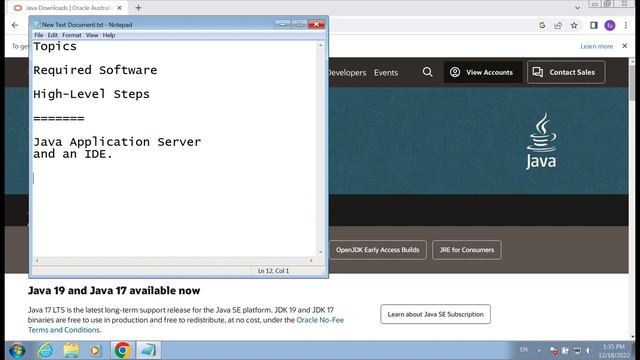Open Events in Oracle navigation
Image resolution: width=640 pixels, height=360 pixels.
(386, 73)
